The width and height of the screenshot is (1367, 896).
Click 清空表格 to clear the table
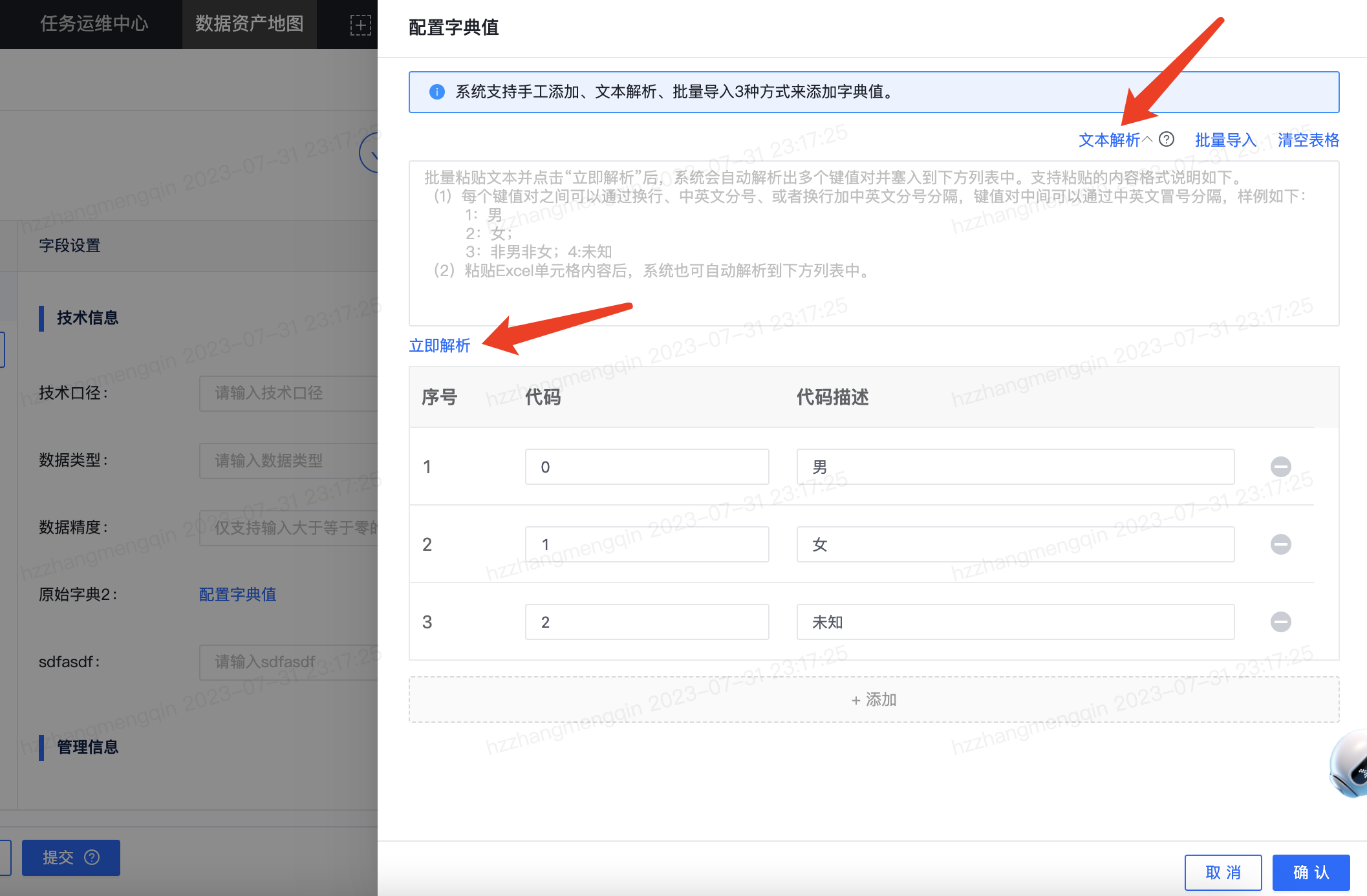1308,139
